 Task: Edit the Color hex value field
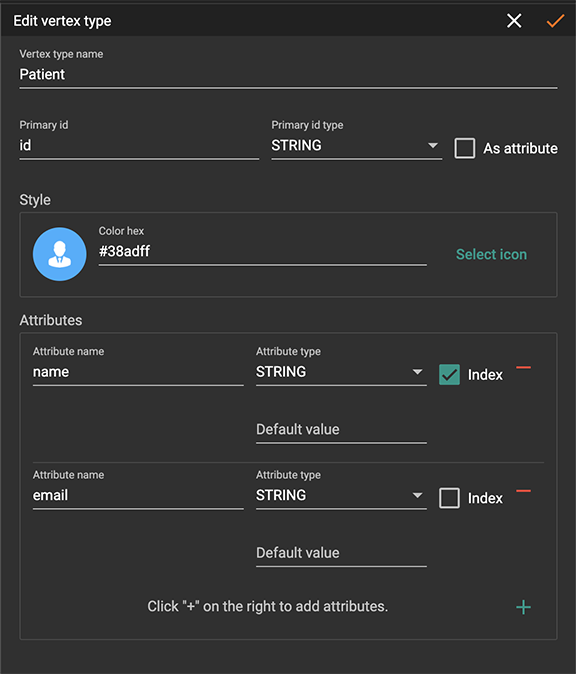pyautogui.click(x=263, y=251)
